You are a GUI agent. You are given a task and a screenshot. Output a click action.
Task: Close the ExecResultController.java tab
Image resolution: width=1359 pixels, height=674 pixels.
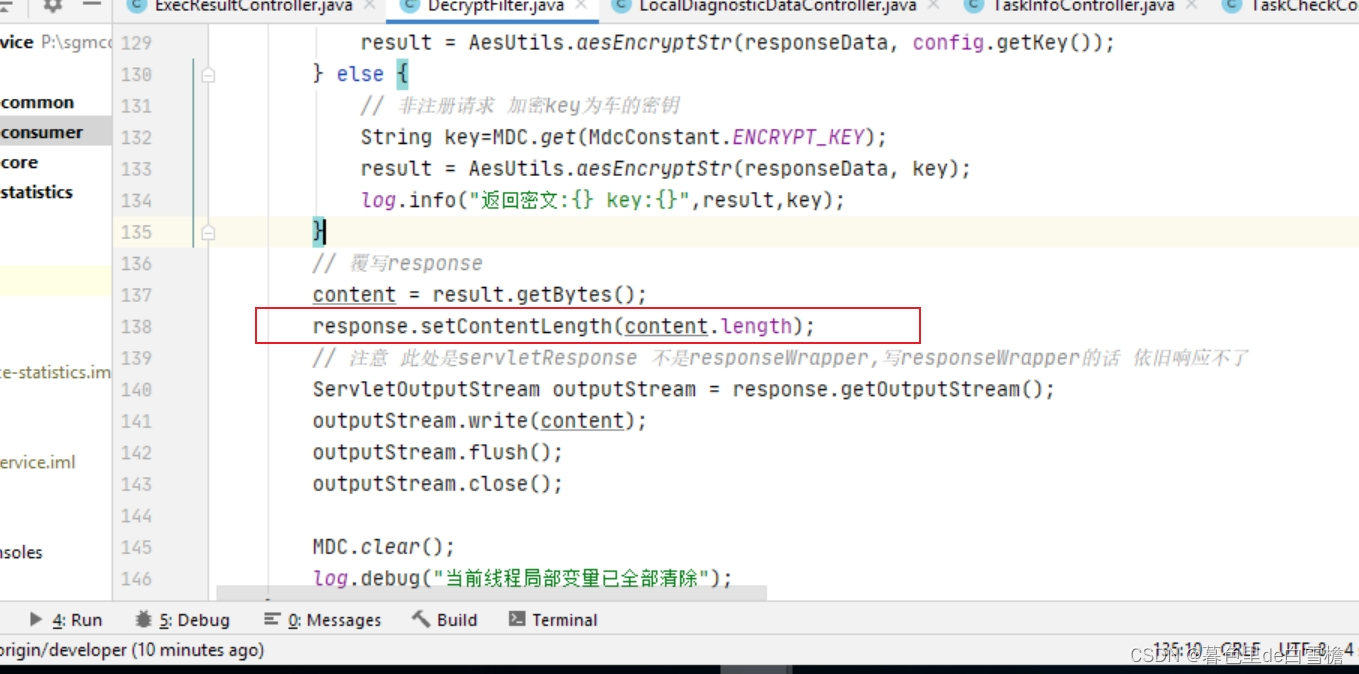[x=369, y=6]
